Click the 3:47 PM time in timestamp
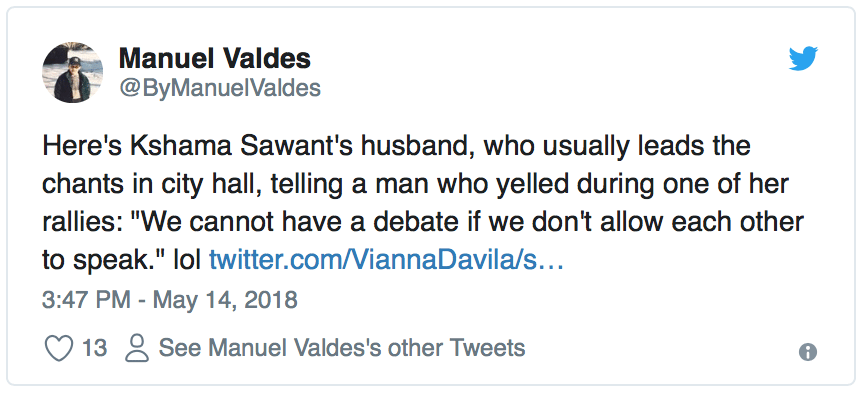 (86, 300)
